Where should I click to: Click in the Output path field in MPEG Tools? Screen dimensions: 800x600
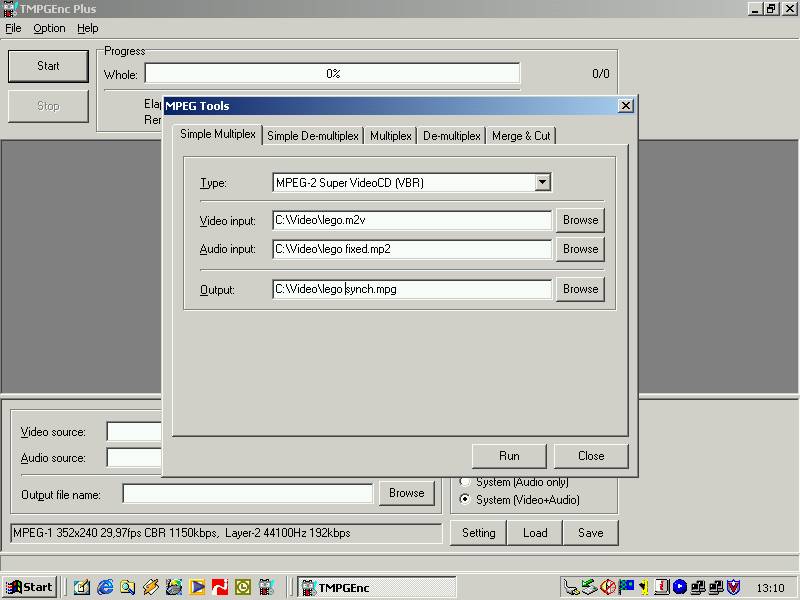(x=412, y=289)
